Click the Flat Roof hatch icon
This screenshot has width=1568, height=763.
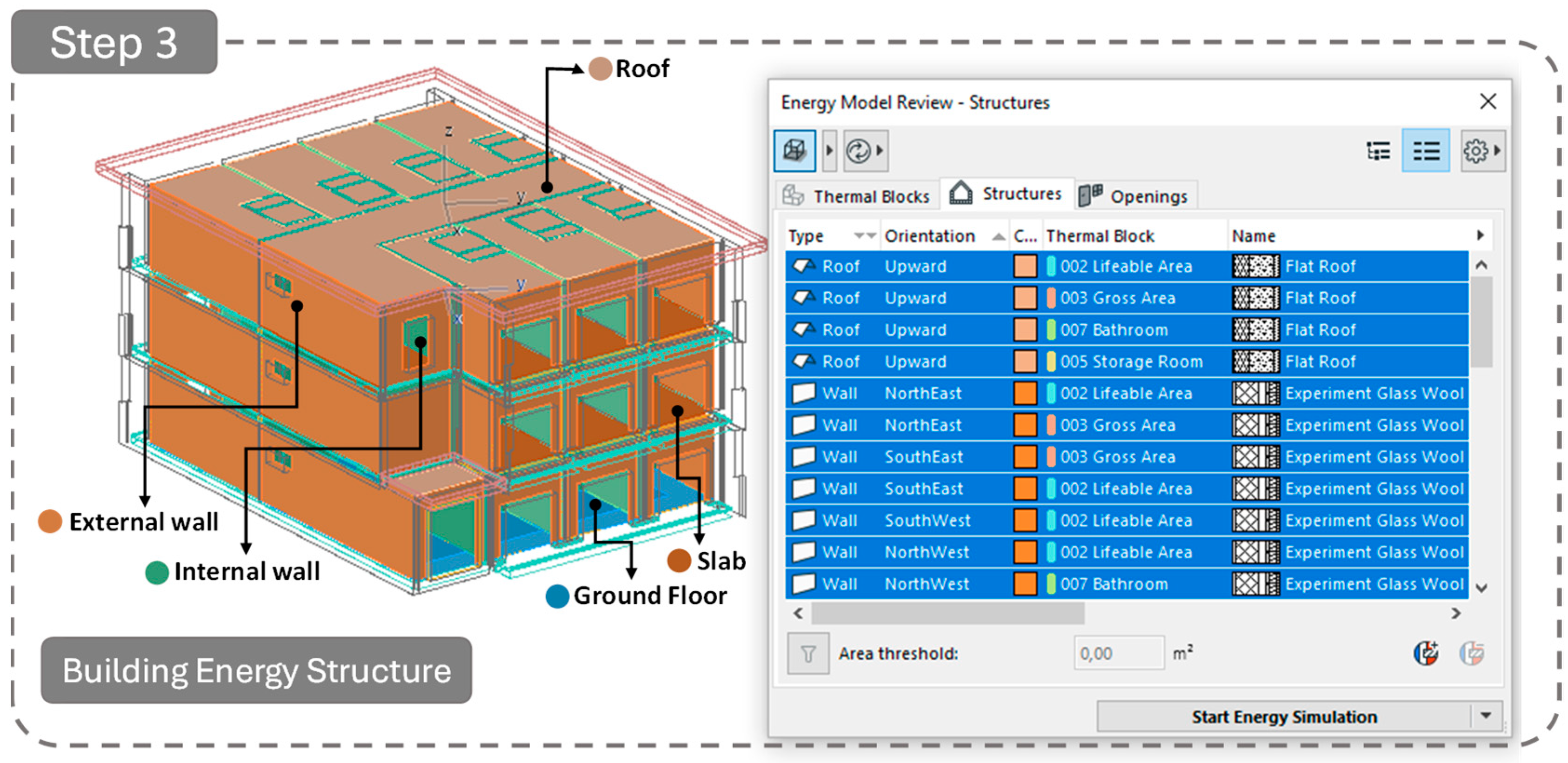(1255, 266)
